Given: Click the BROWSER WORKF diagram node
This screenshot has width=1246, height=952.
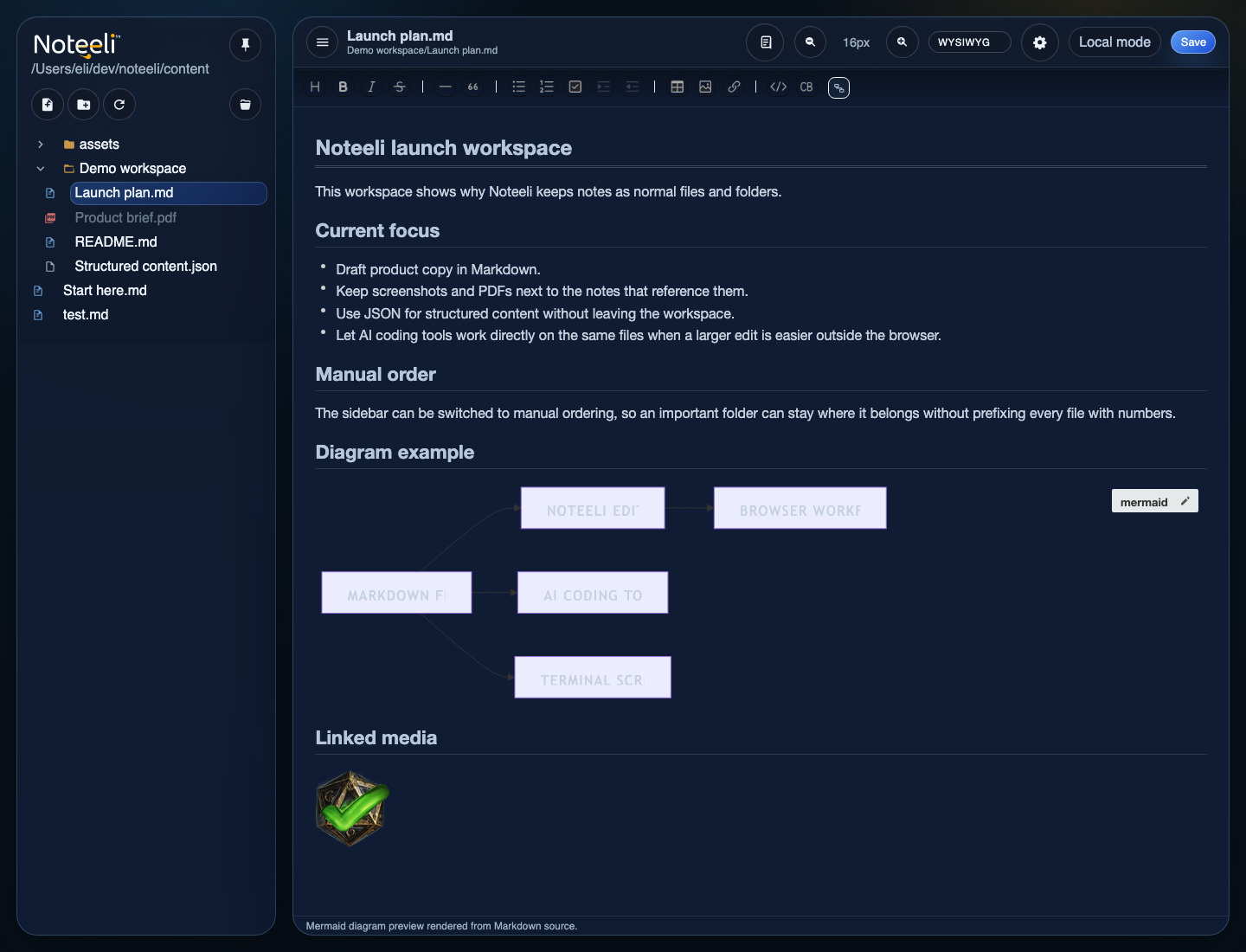Looking at the screenshot, I should (x=800, y=508).
